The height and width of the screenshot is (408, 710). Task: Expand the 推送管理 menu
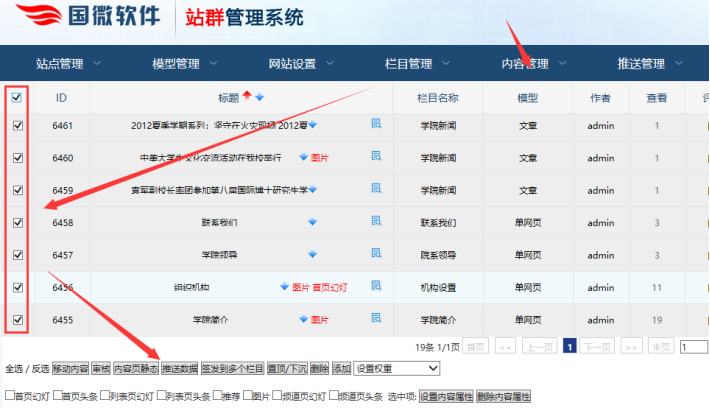coord(650,64)
